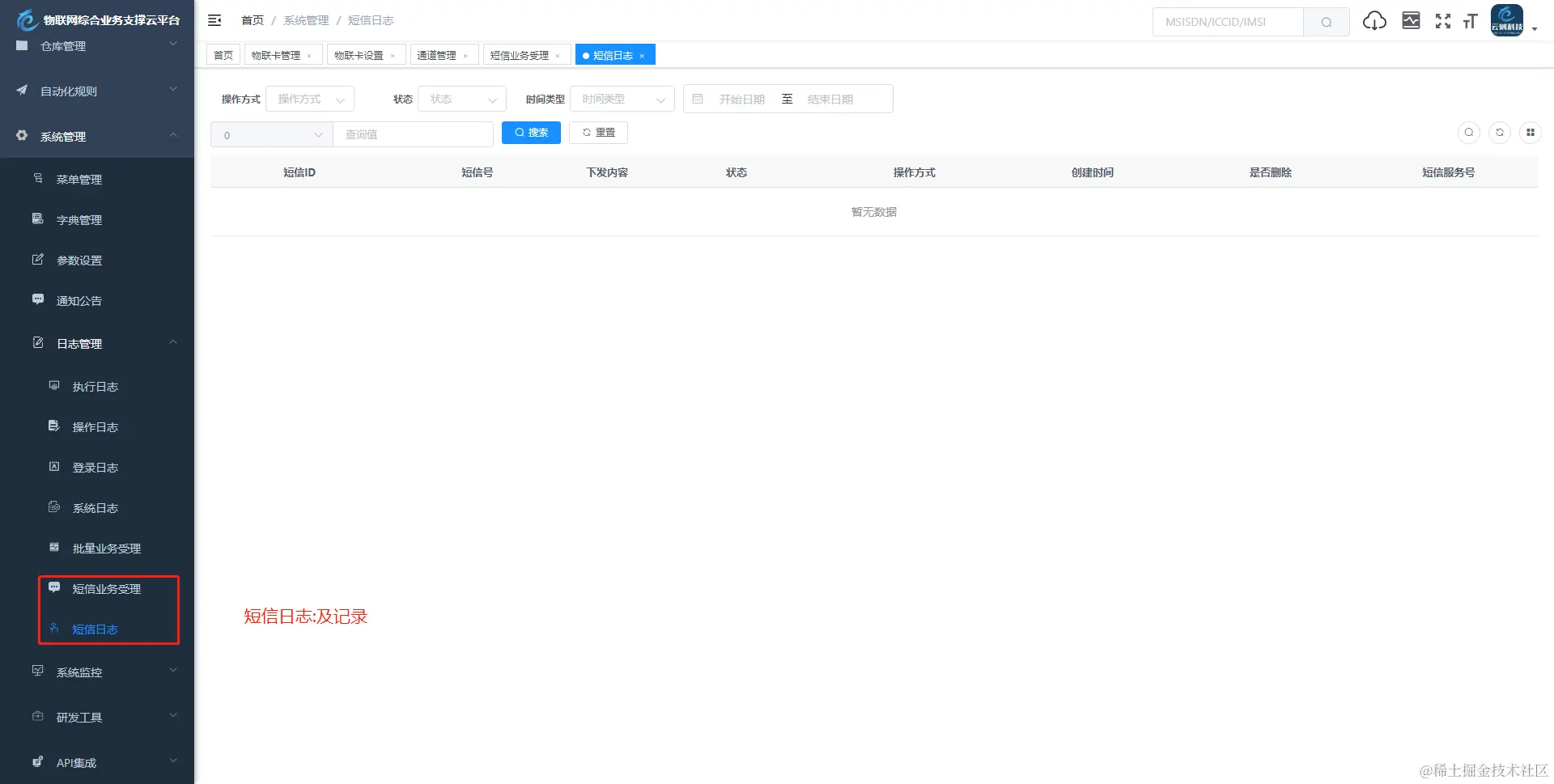Open 字典管理 in sidebar

79,219
